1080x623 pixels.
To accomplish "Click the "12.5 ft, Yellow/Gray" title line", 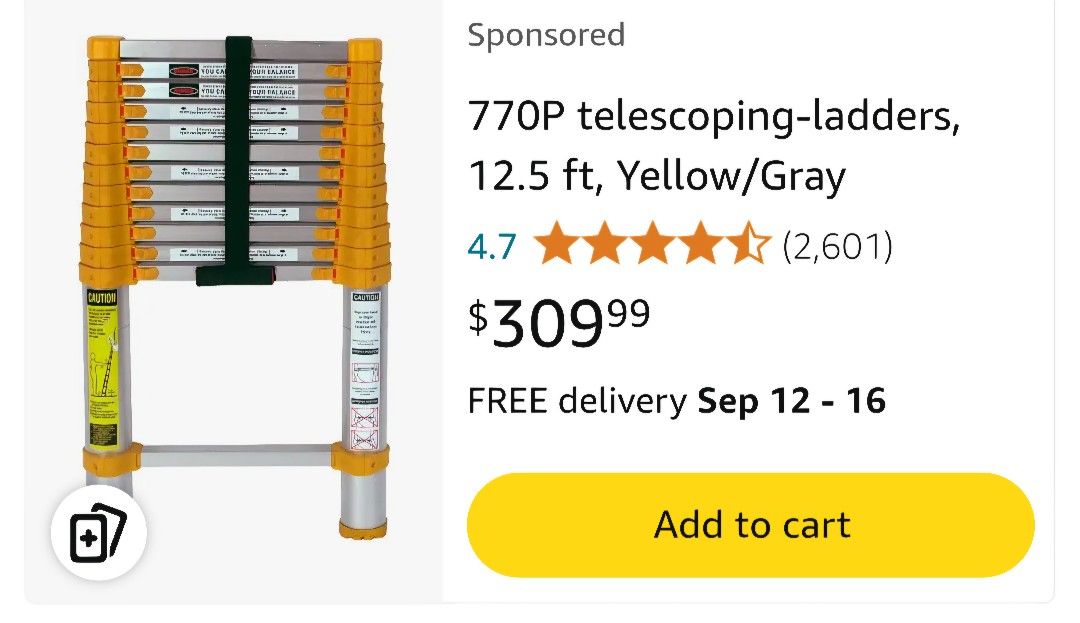I will click(x=657, y=177).
